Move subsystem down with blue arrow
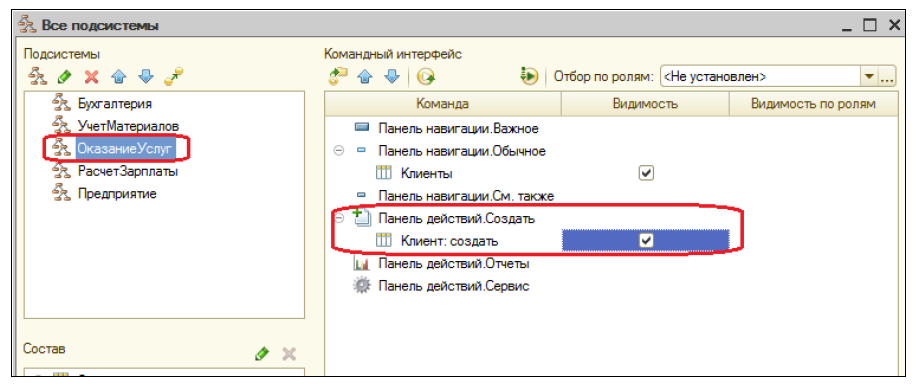This screenshot has height=387, width=919. point(146,76)
